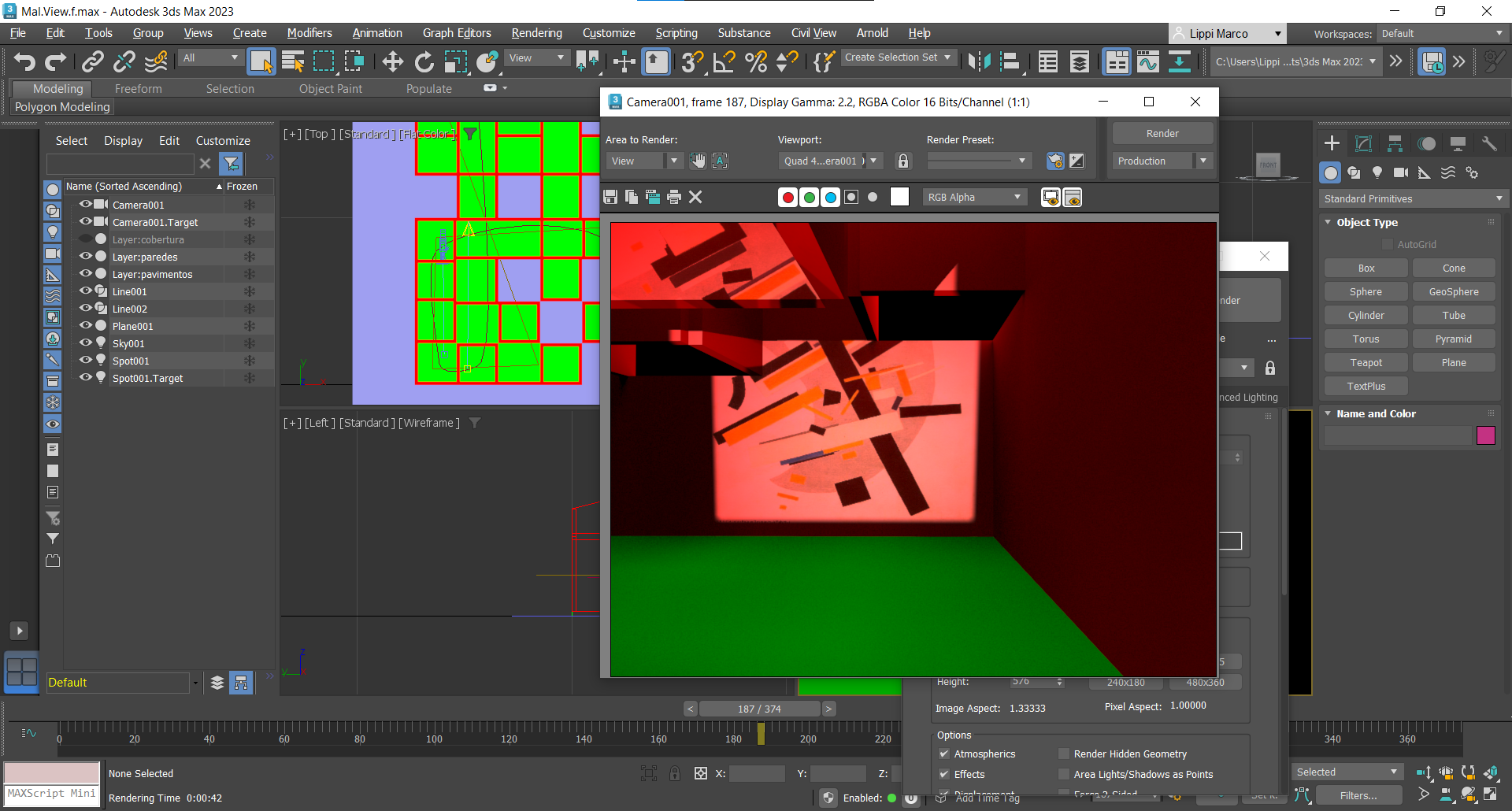Click the Align tool icon

click(x=1010, y=61)
